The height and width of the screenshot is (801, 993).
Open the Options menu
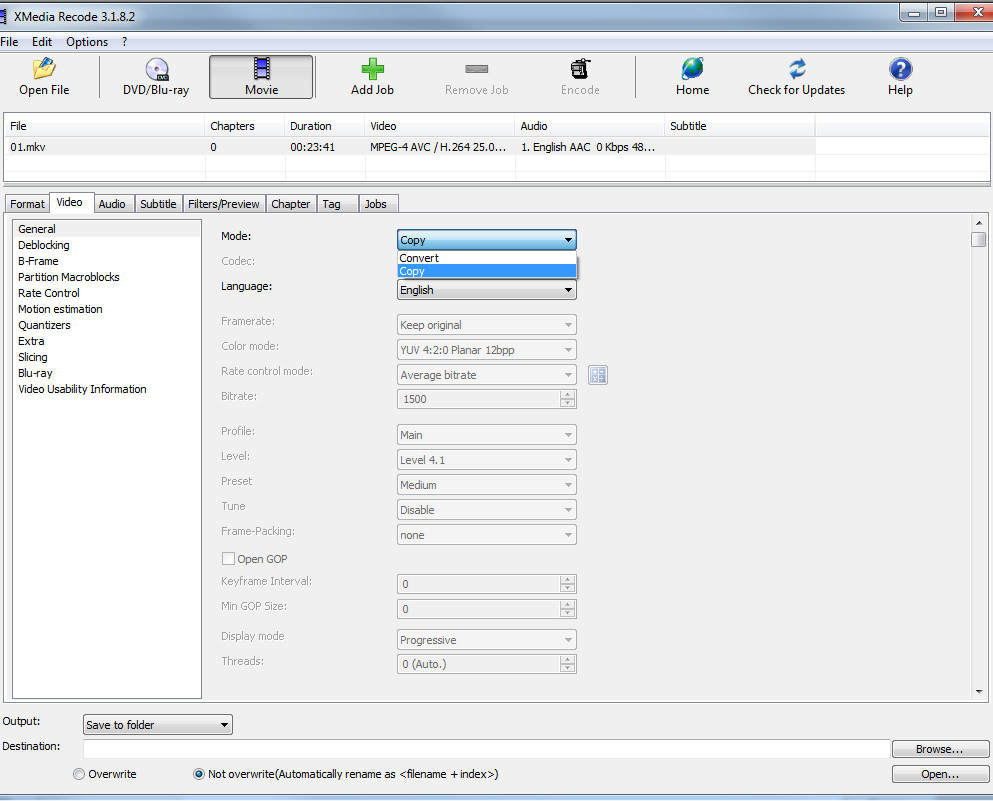tap(87, 42)
